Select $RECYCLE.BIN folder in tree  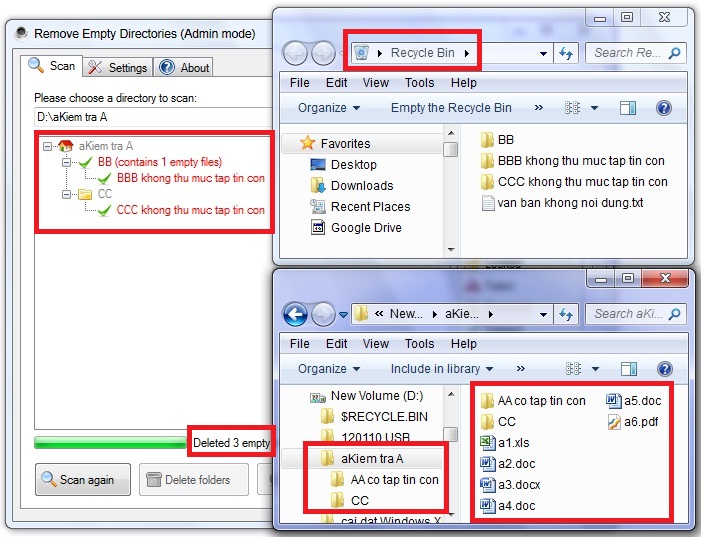pos(375,417)
